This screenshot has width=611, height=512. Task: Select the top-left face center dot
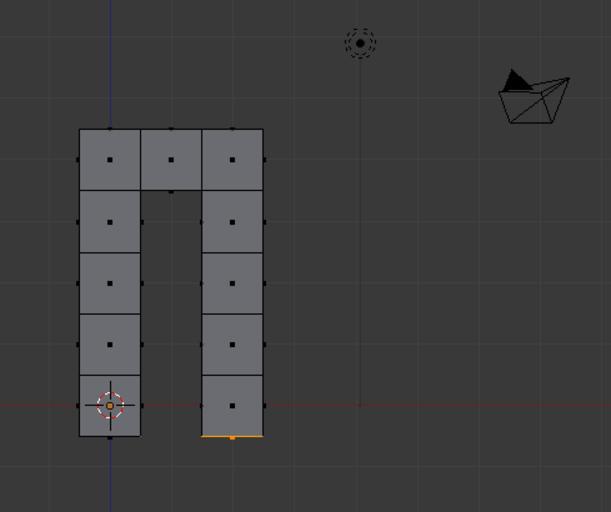[x=110, y=160]
